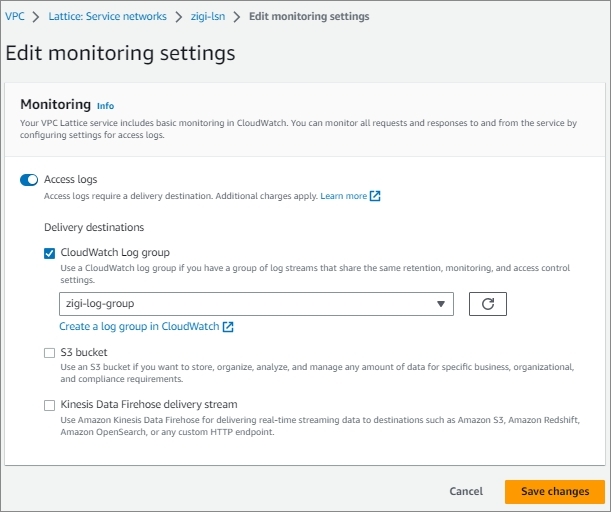
Task: Open the zigi-log-group dropdown
Action: (x=256, y=304)
